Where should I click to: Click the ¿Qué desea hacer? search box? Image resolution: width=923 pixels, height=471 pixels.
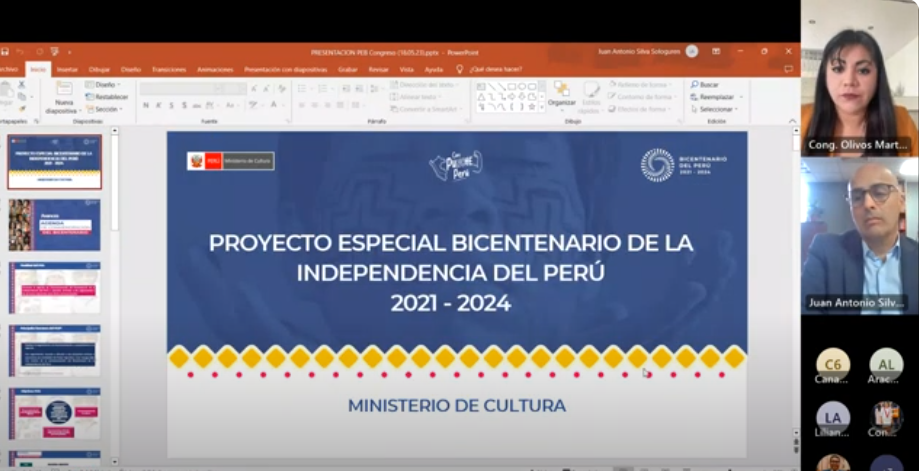point(491,69)
